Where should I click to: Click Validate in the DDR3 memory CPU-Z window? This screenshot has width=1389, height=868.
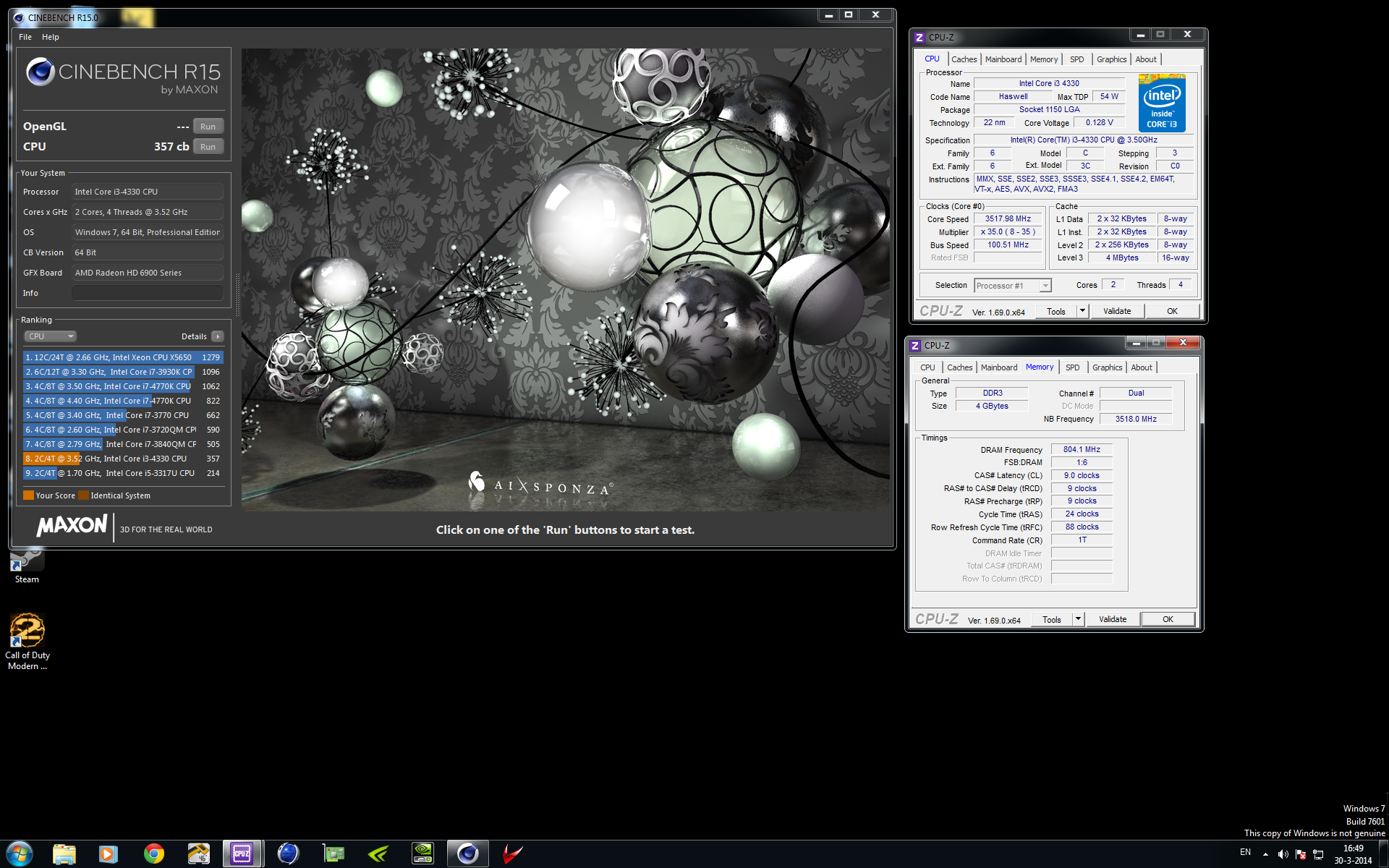point(1113,620)
